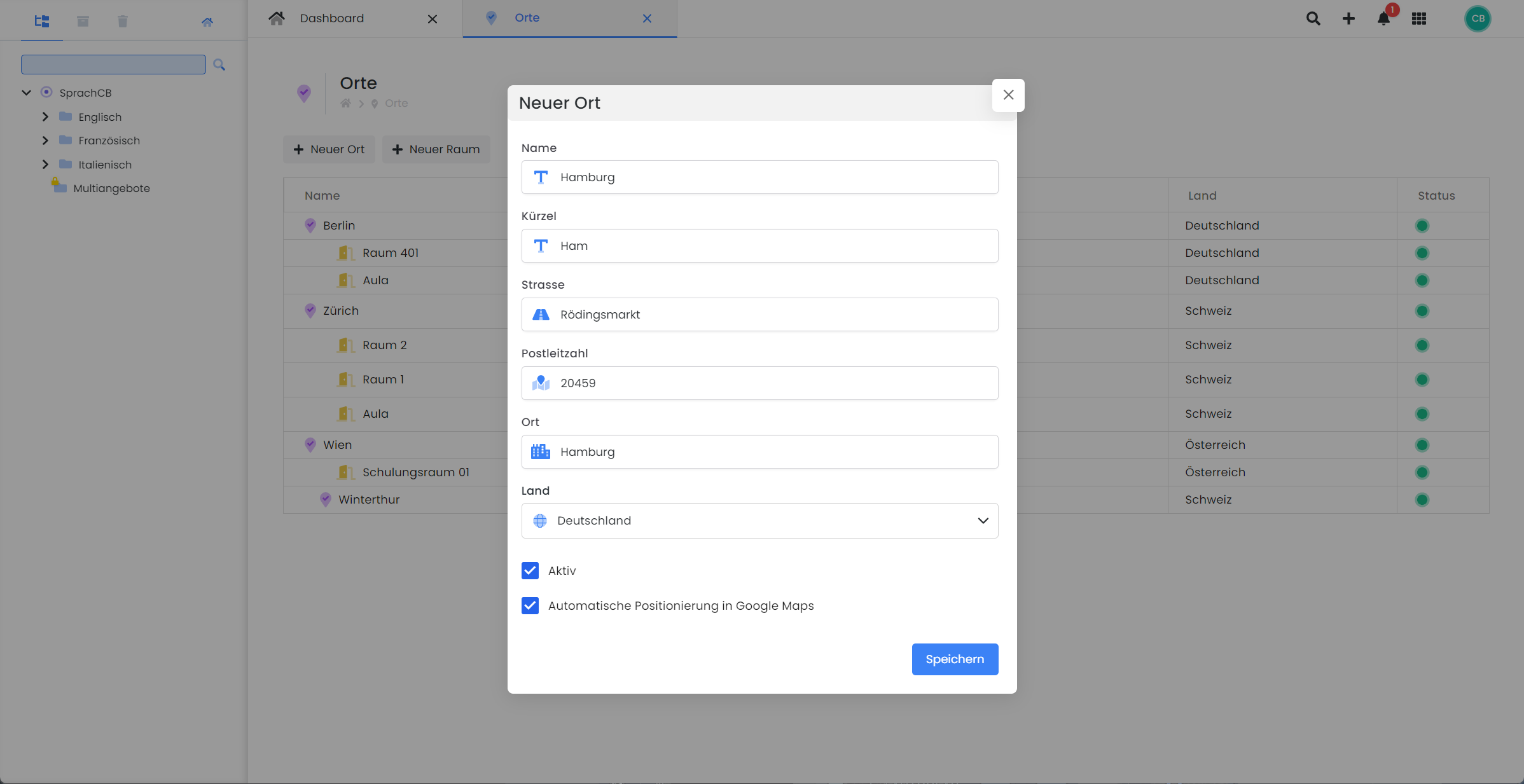Click inside the sidebar search field
Screen dimensions: 1524x784
(113, 64)
